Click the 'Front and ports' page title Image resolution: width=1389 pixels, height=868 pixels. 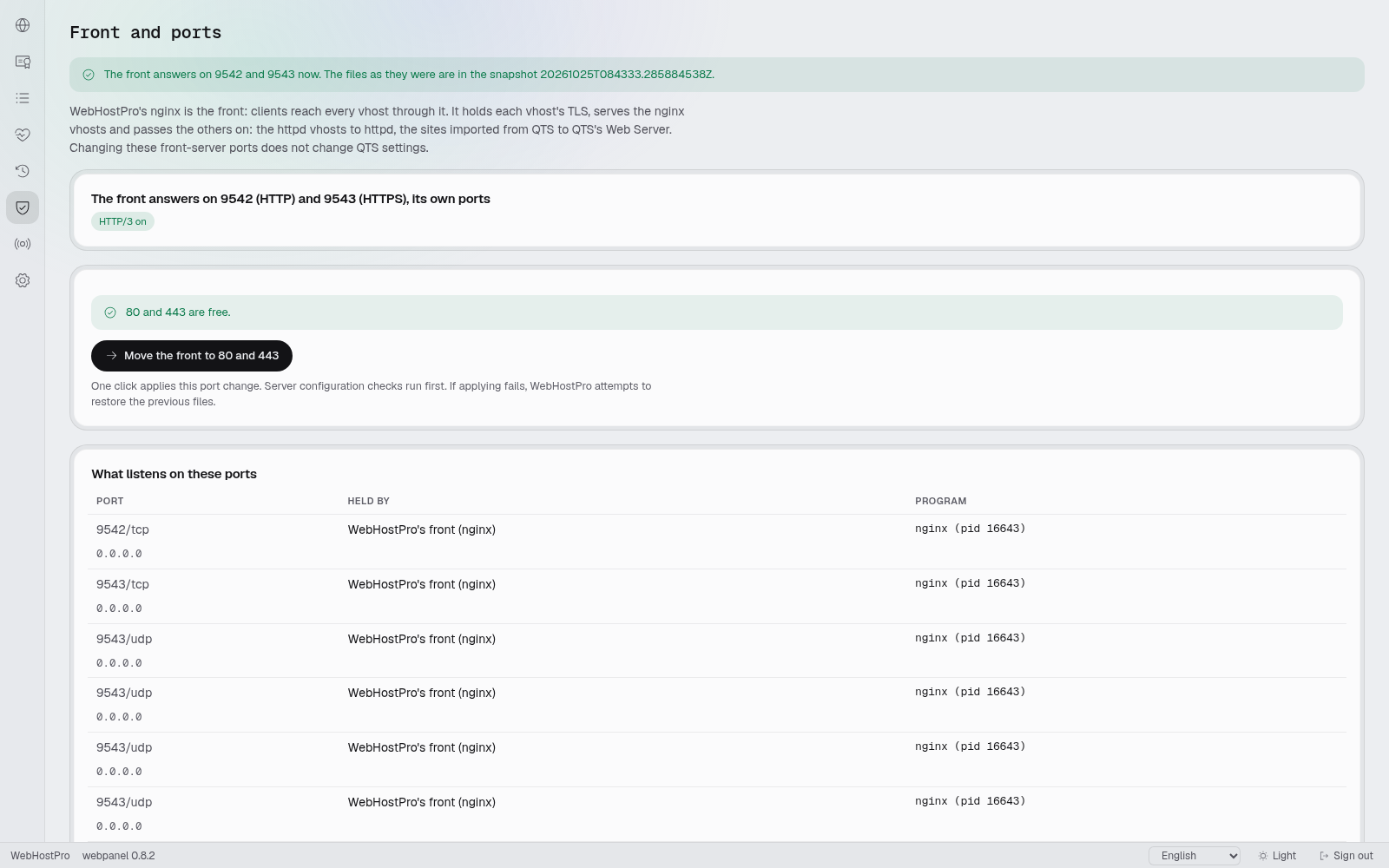(x=145, y=33)
